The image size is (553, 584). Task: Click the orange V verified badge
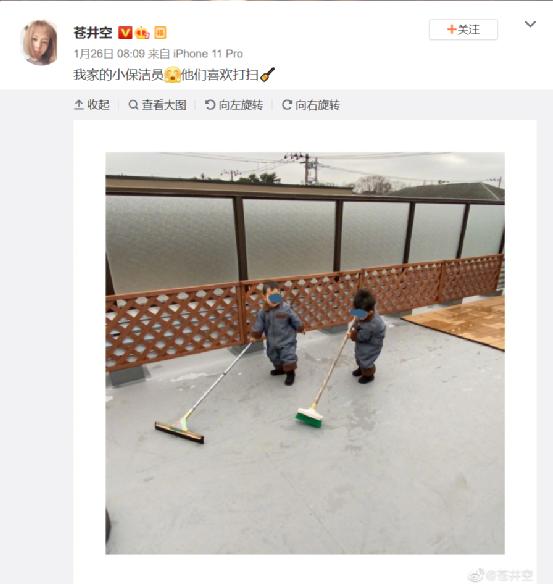click(x=125, y=33)
